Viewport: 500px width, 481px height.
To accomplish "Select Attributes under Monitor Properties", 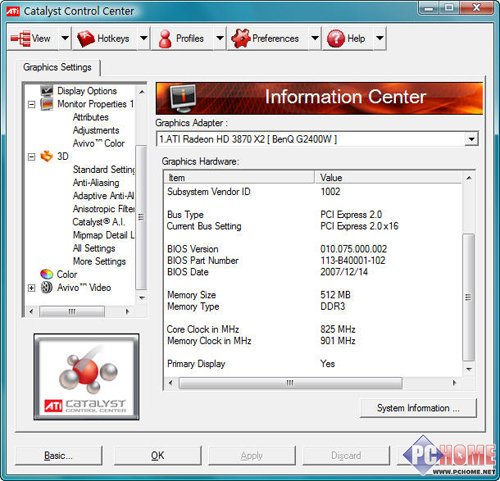I will coord(91,117).
